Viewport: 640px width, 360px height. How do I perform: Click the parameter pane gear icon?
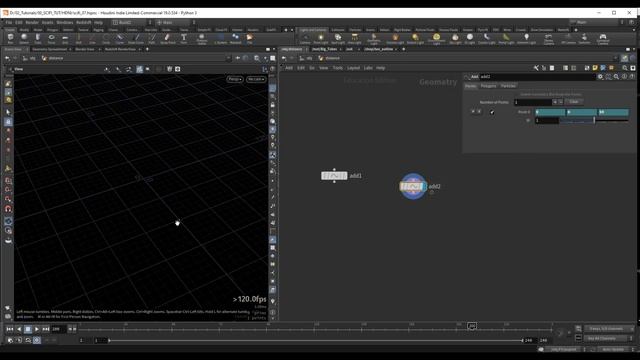tap(600, 76)
